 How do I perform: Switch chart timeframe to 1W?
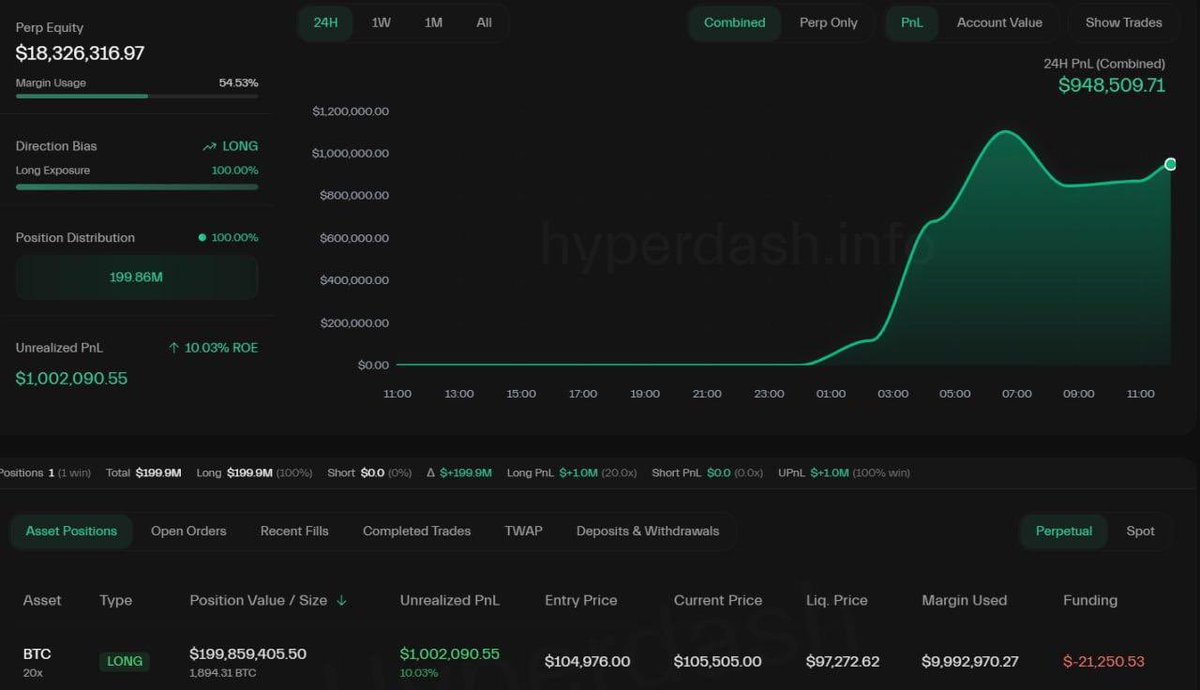(380, 22)
